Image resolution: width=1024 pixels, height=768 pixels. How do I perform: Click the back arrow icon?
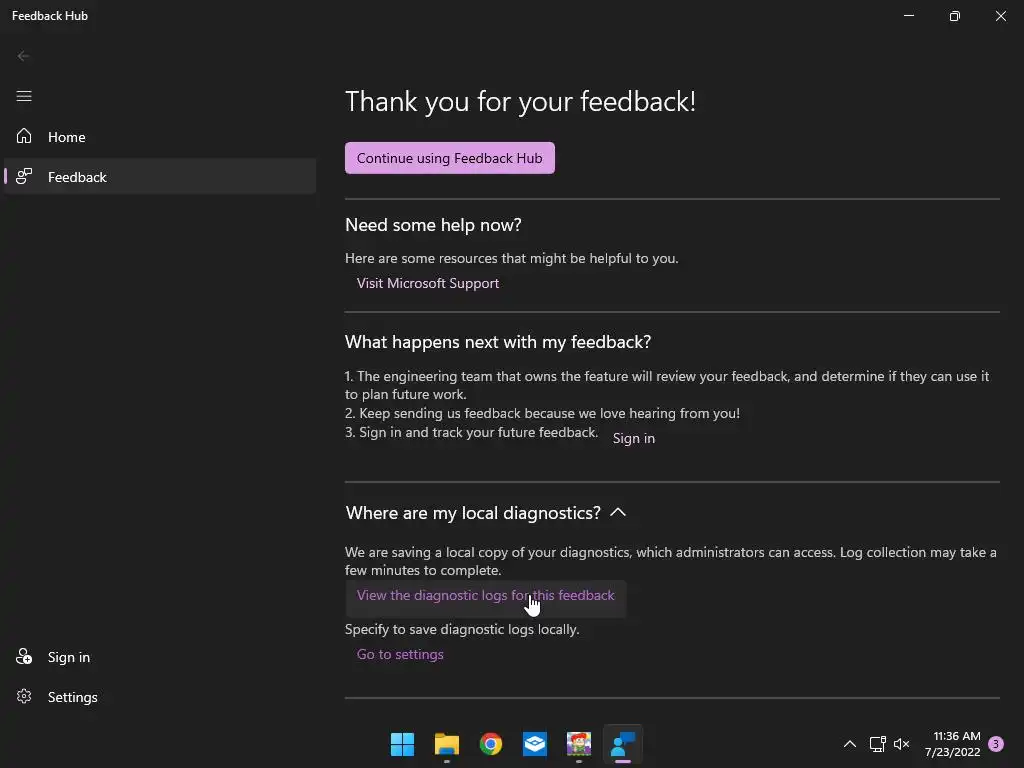[x=24, y=56]
